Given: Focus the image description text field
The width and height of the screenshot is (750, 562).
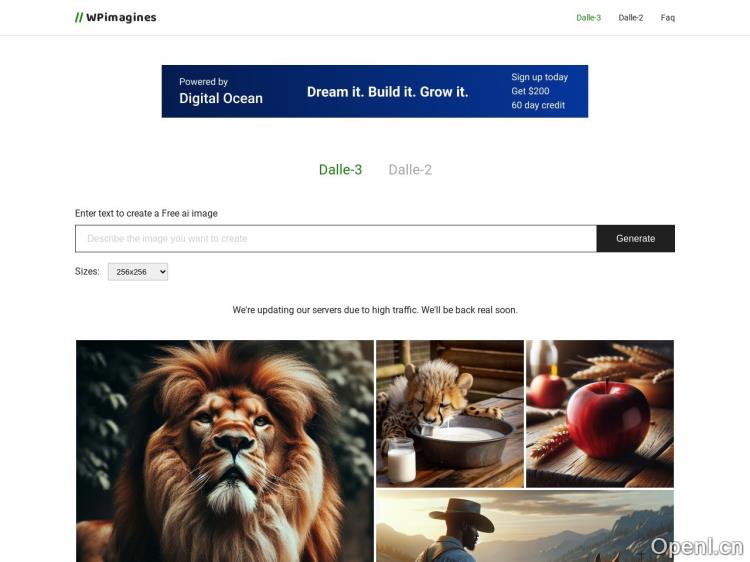Looking at the screenshot, I should (336, 239).
